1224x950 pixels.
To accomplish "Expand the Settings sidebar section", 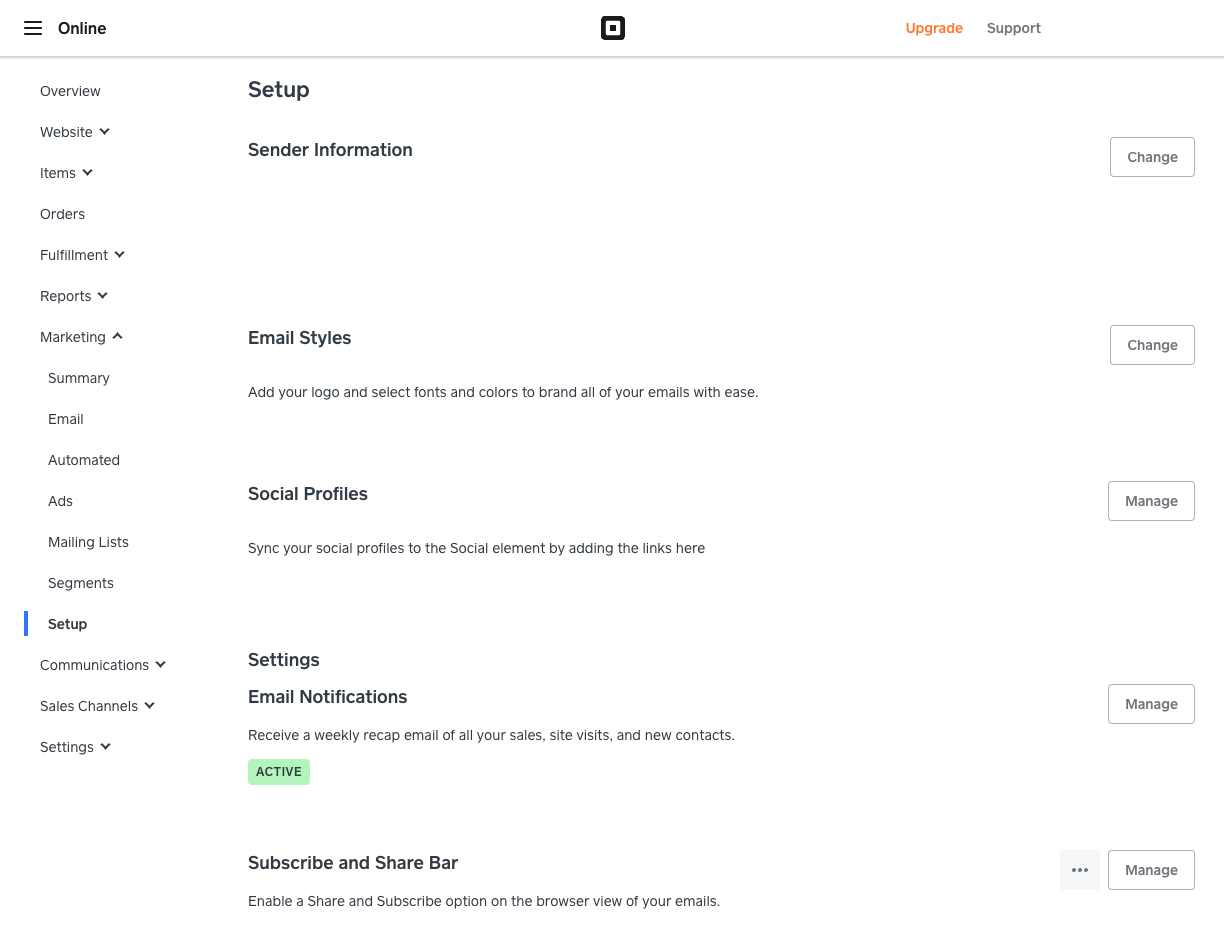I will pyautogui.click(x=106, y=747).
